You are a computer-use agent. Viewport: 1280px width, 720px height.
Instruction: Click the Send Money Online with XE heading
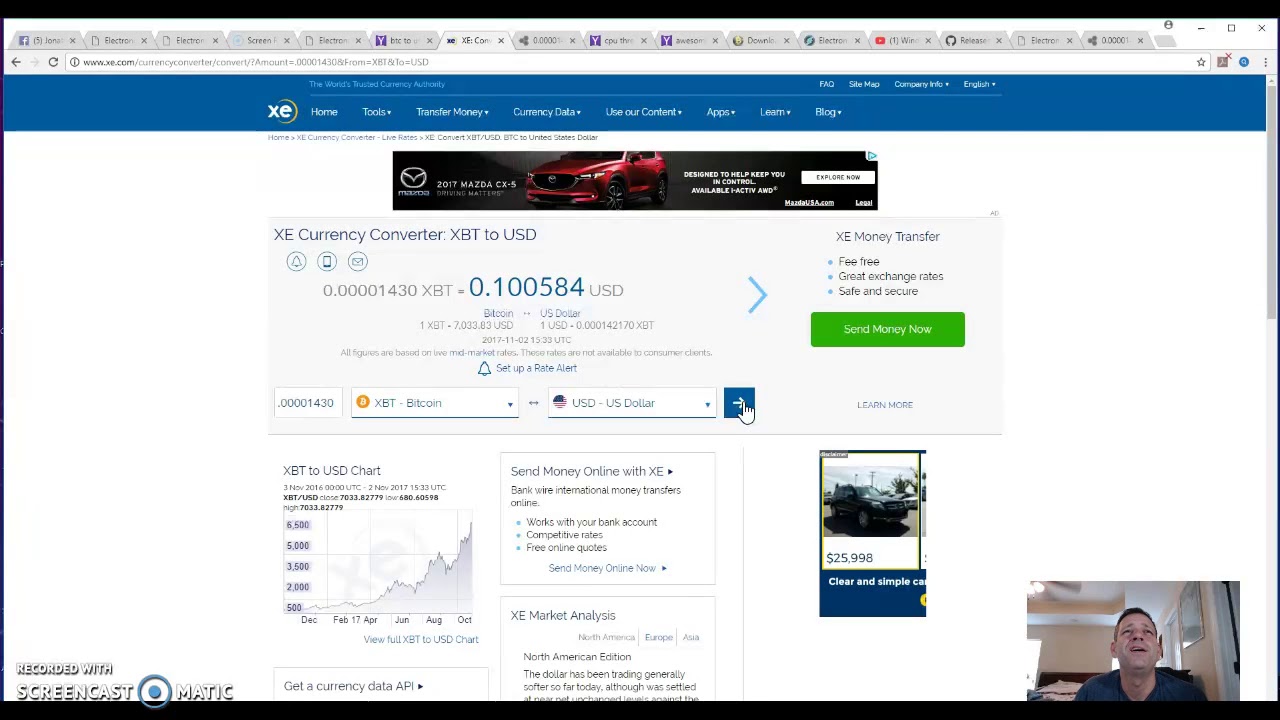pos(591,471)
